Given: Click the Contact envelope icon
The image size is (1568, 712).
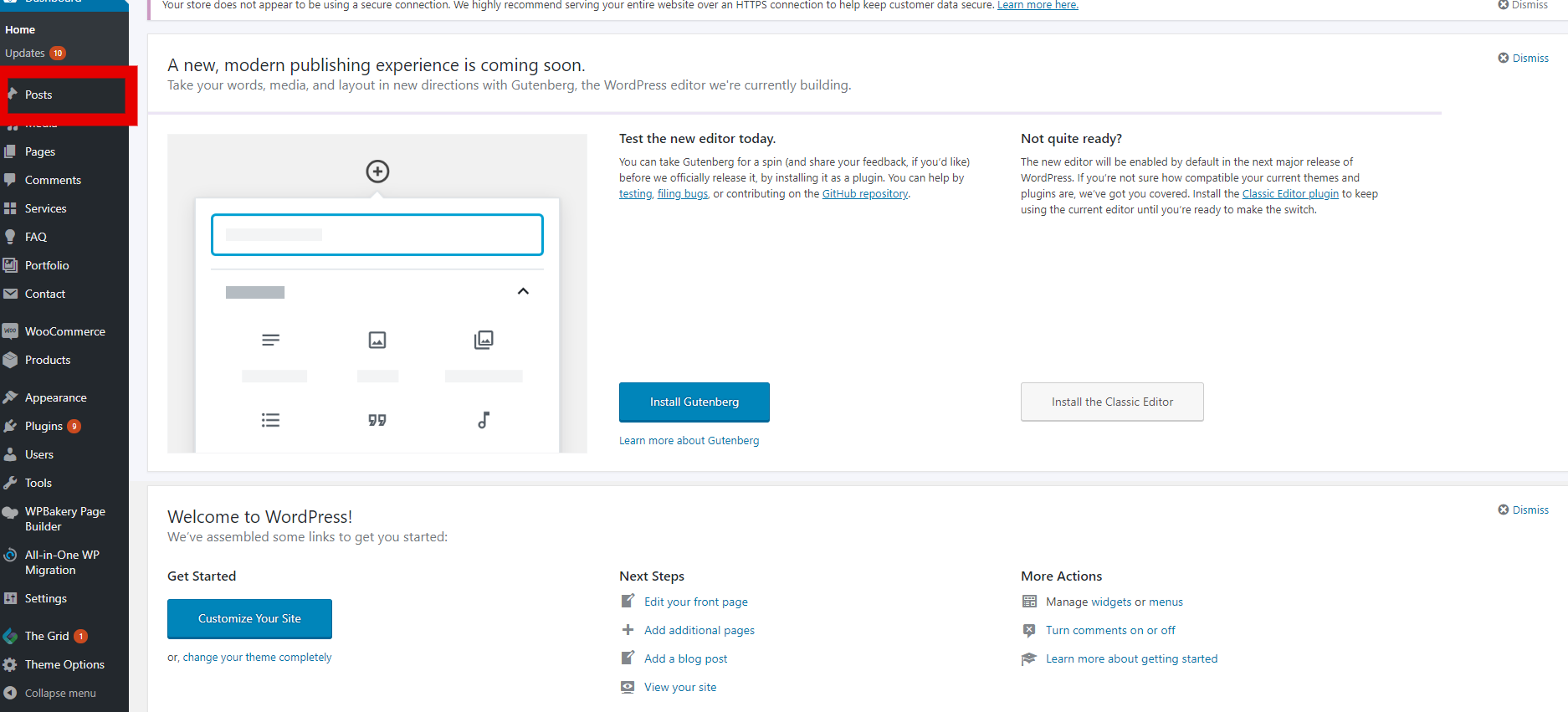Looking at the screenshot, I should click(x=10, y=294).
